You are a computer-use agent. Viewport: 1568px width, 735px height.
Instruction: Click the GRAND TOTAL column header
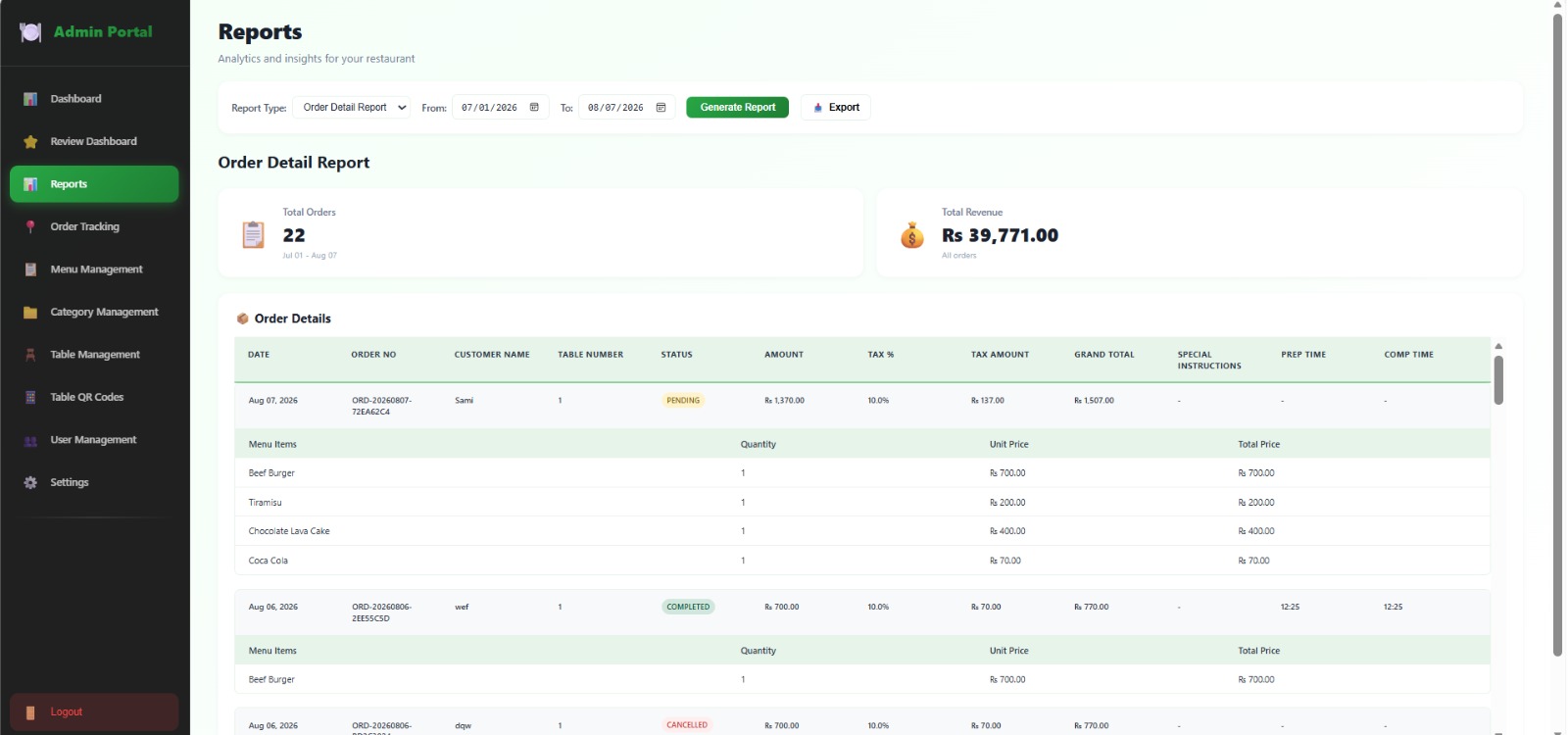[x=1103, y=355]
